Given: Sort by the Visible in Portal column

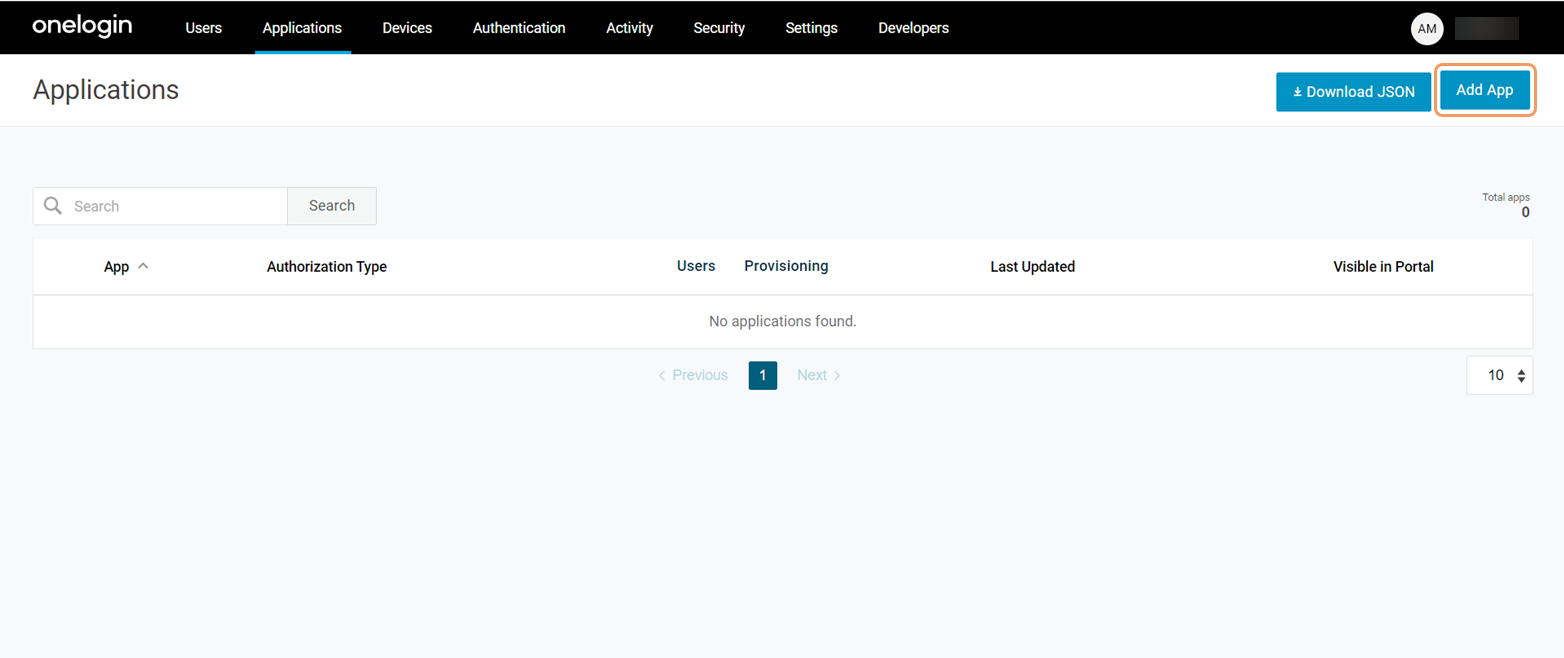Looking at the screenshot, I should click(1383, 266).
